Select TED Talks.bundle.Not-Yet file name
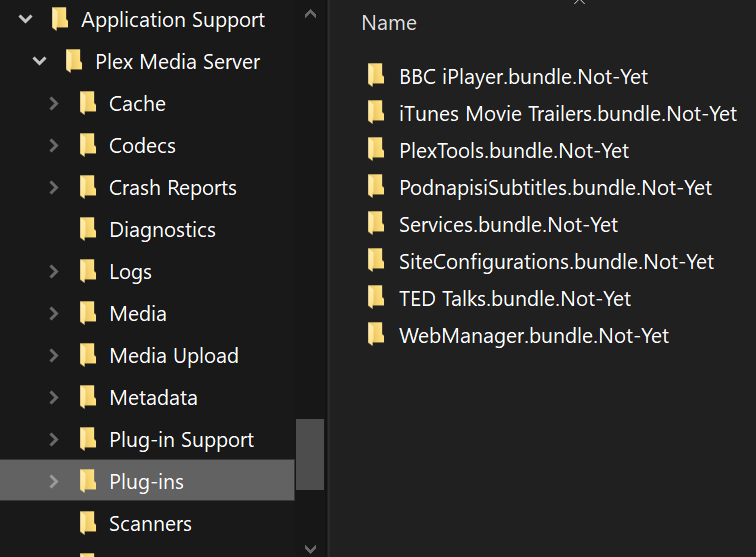The height and width of the screenshot is (557, 756). [x=515, y=299]
